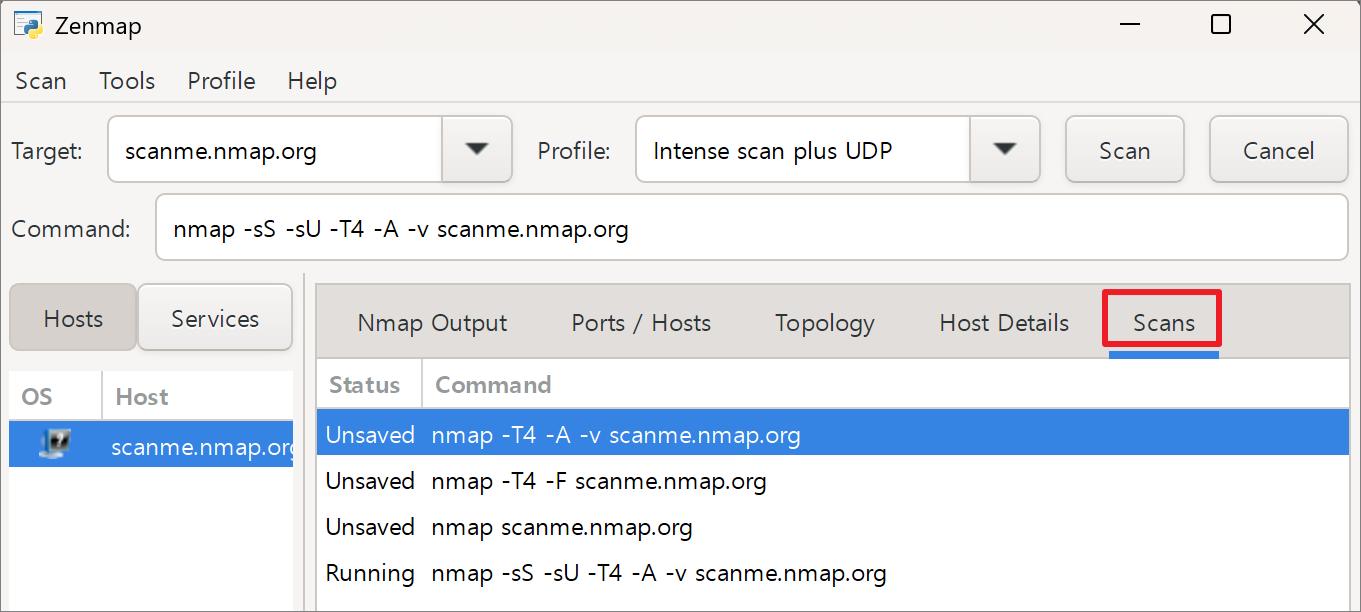This screenshot has width=1361, height=612.
Task: Select scan row nmap -T4 -F scanme.nmap.org
Action: point(832,481)
